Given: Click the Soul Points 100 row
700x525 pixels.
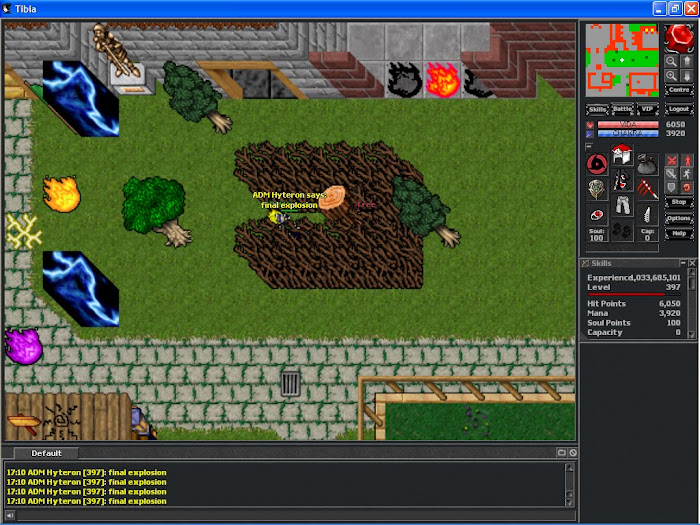Looking at the screenshot, I should click(x=633, y=323).
